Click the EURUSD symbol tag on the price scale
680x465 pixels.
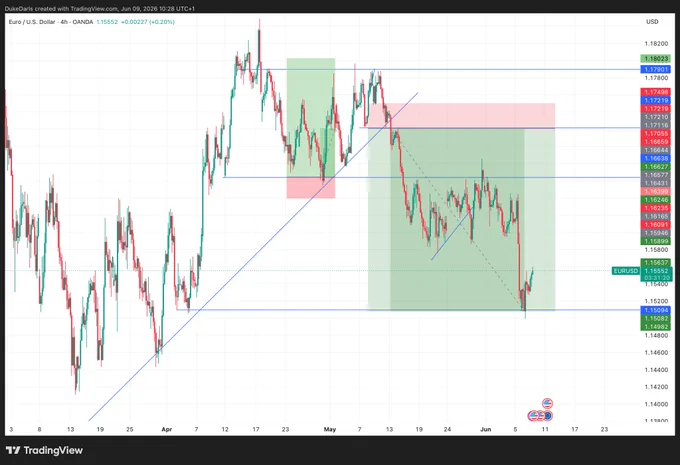coord(626,271)
